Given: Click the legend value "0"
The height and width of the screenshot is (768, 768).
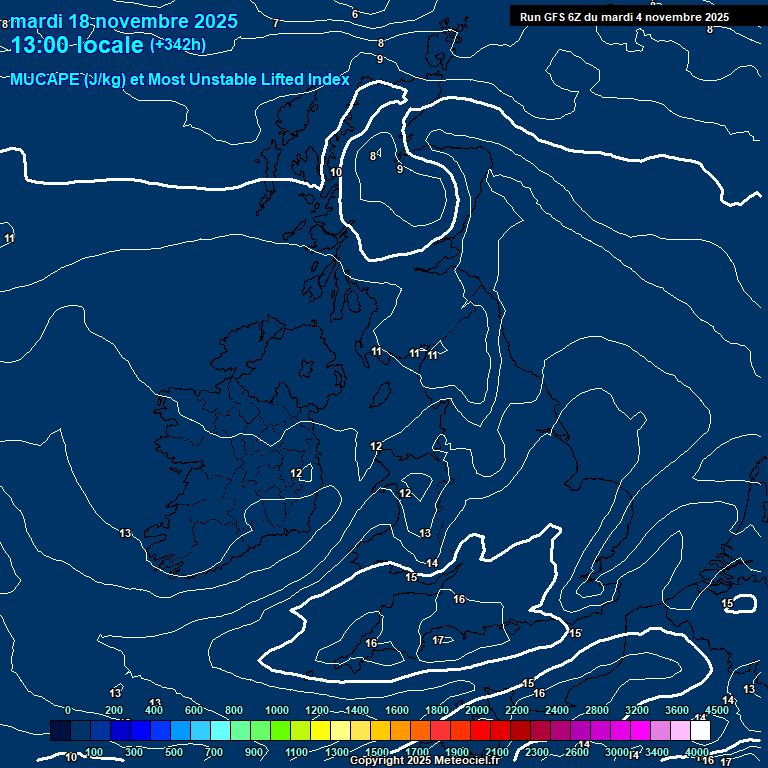Looking at the screenshot, I should (x=68, y=710).
